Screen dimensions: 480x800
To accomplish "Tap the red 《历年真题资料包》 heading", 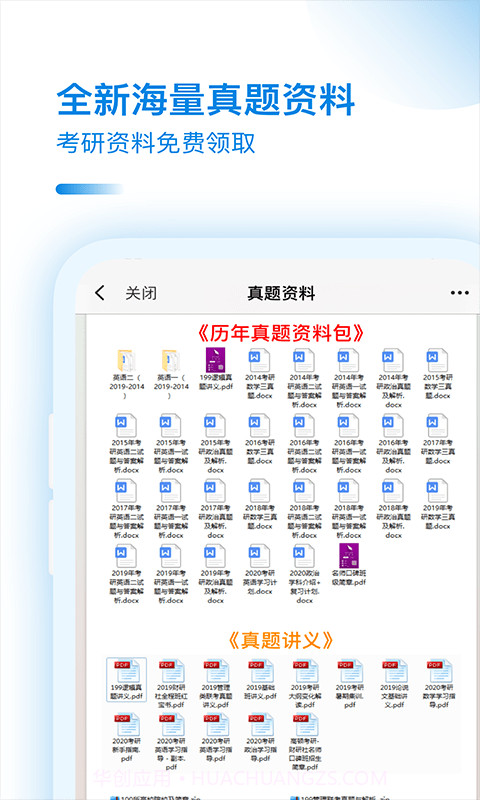I will tap(281, 333).
